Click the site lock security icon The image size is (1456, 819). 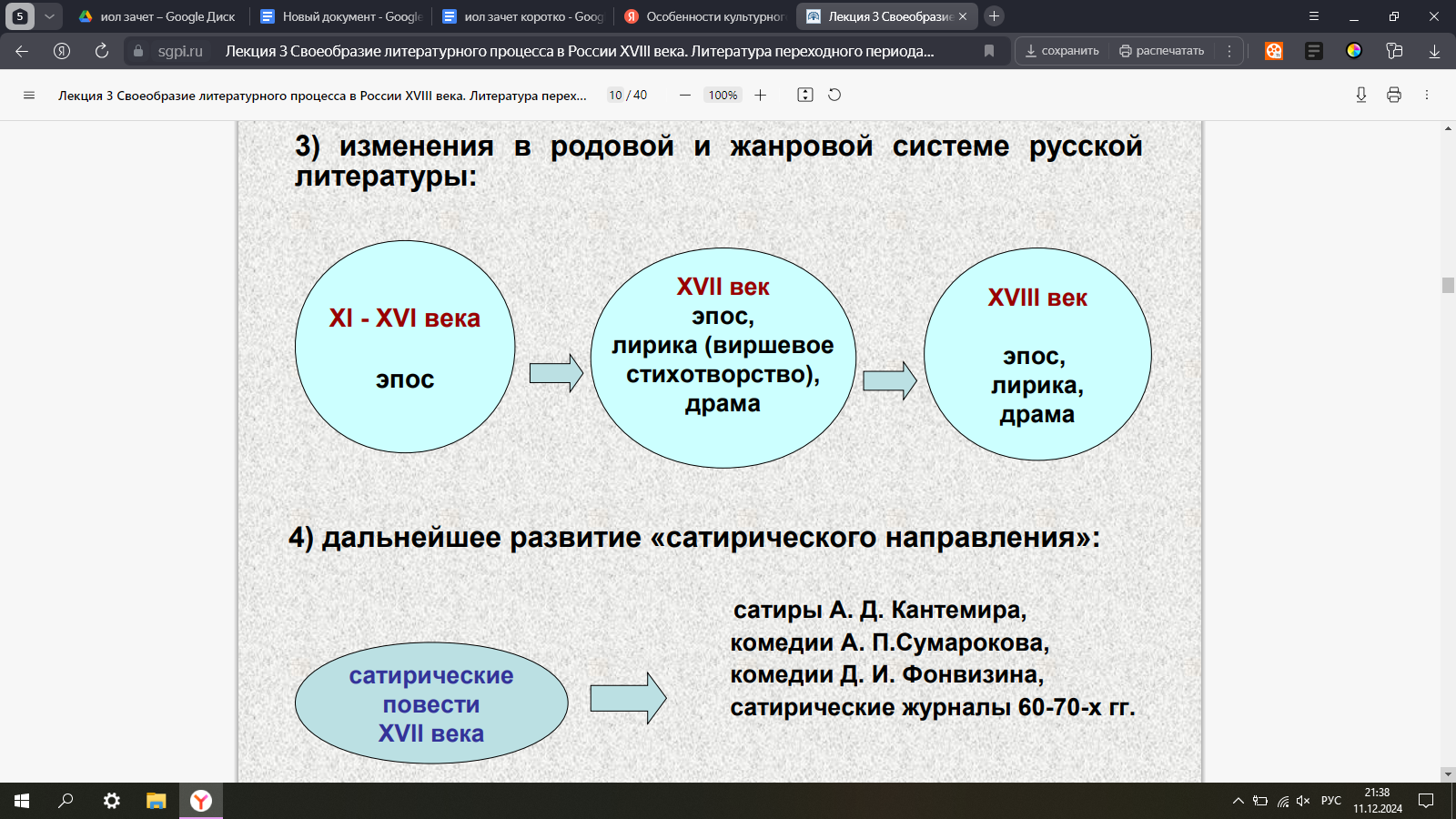(x=138, y=51)
